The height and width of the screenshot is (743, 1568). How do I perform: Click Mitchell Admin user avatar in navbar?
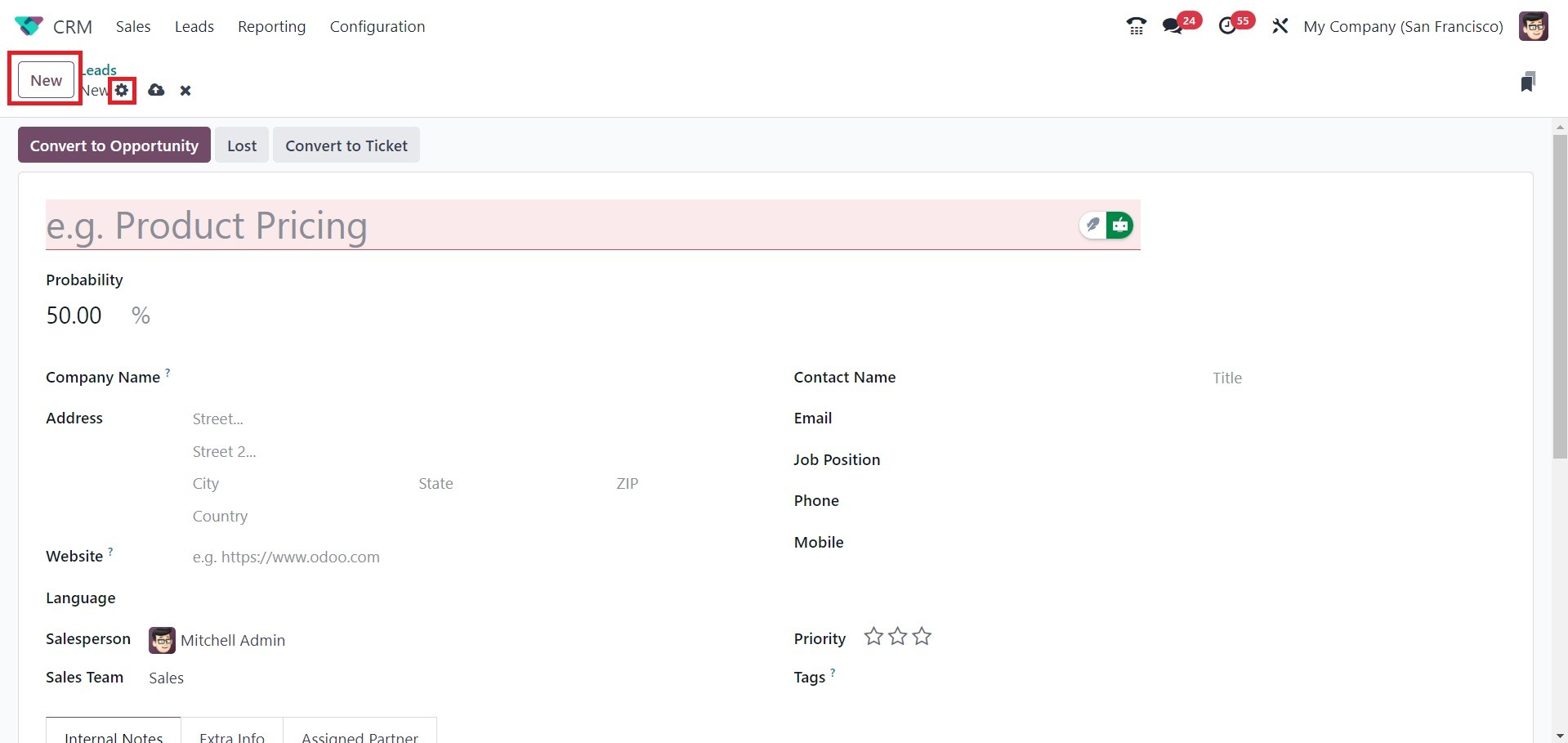pos(1533,26)
